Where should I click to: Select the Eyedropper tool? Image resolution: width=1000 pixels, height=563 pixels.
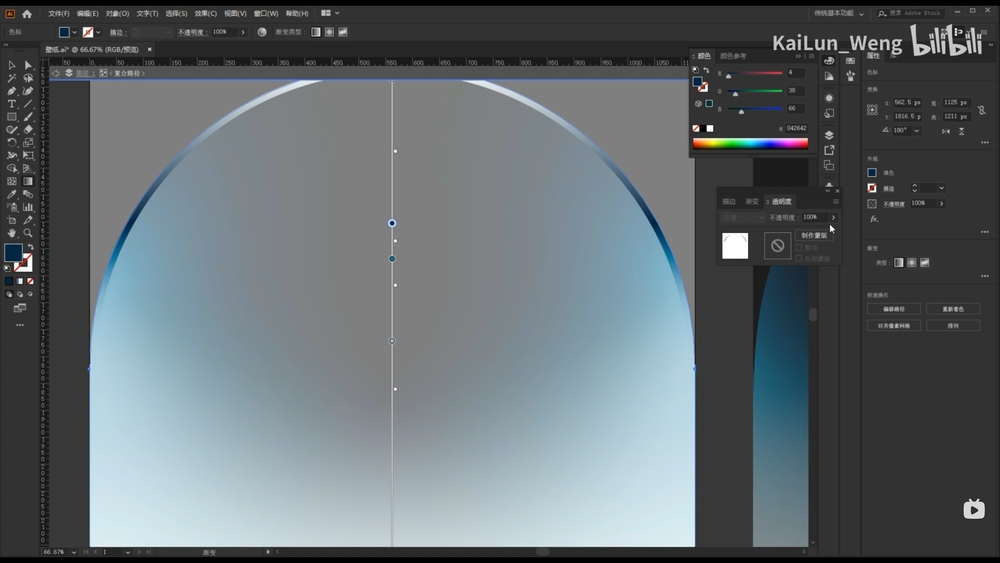11,194
